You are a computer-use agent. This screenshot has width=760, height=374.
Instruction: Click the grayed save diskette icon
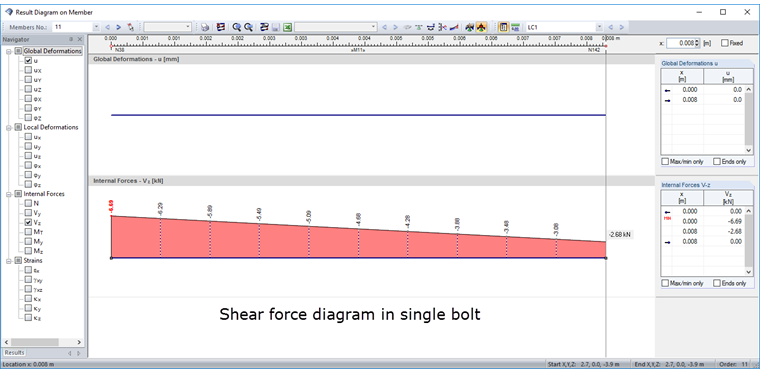pyautogui.click(x=276, y=27)
